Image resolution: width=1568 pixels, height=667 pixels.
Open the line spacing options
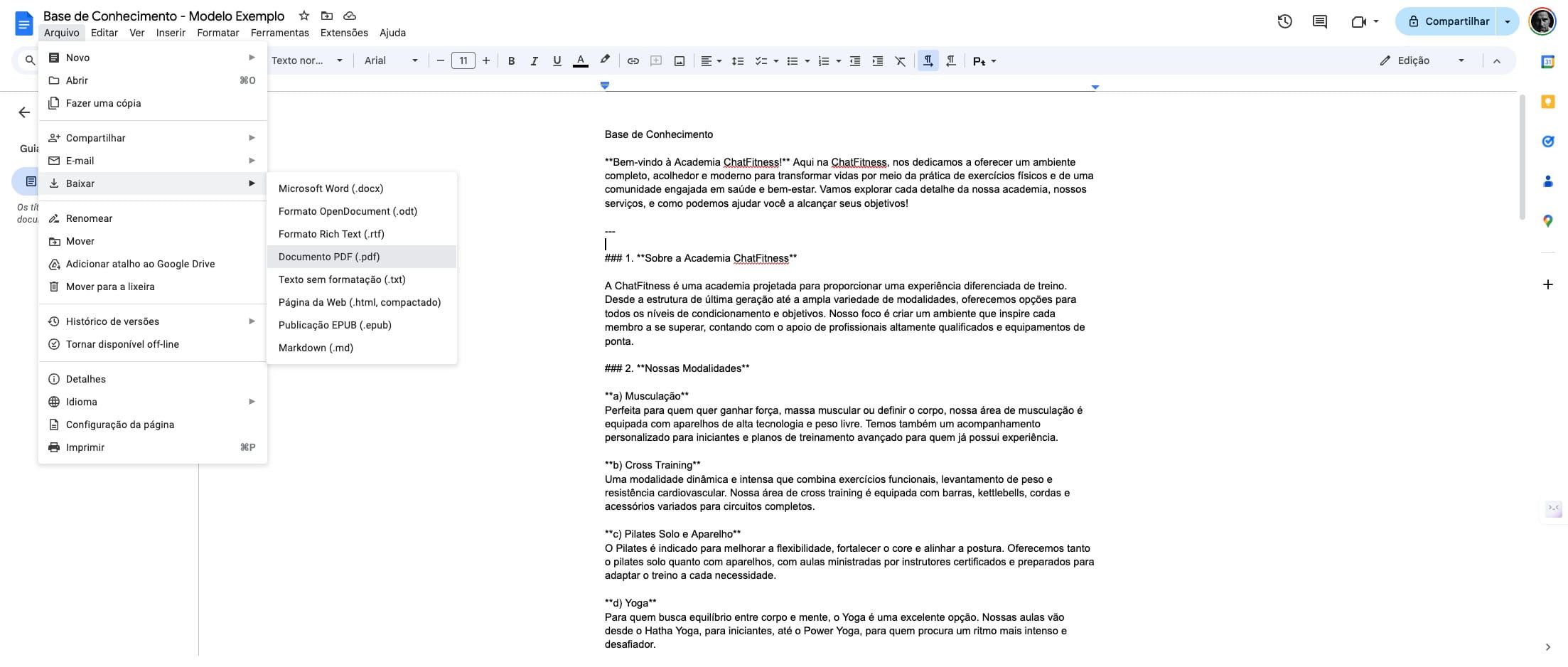click(x=738, y=61)
